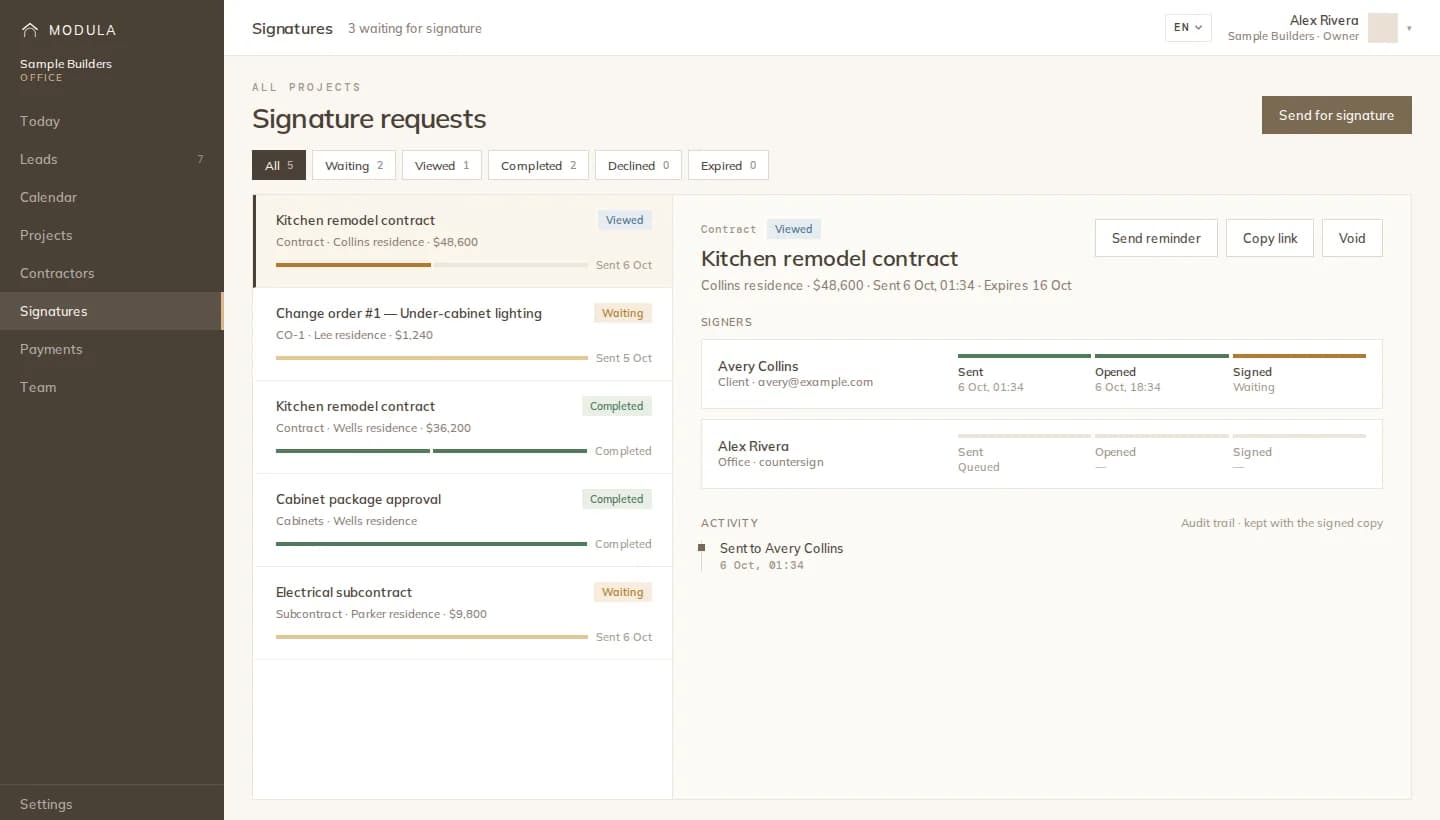Open the Alex Rivera profile avatar
Screen dimensions: 1440x820
click(x=1382, y=28)
